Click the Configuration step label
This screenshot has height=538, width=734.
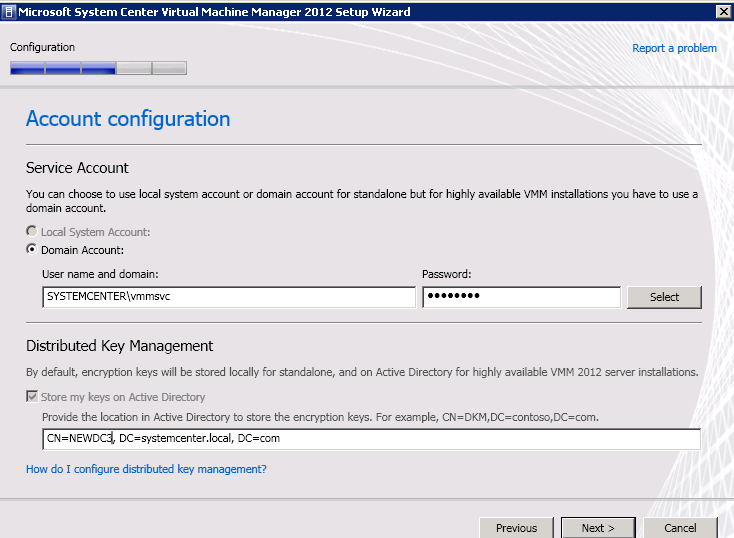click(x=42, y=47)
